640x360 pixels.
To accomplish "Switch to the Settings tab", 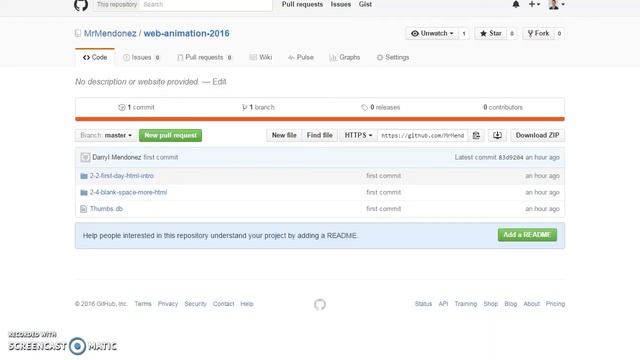I will click(393, 58).
